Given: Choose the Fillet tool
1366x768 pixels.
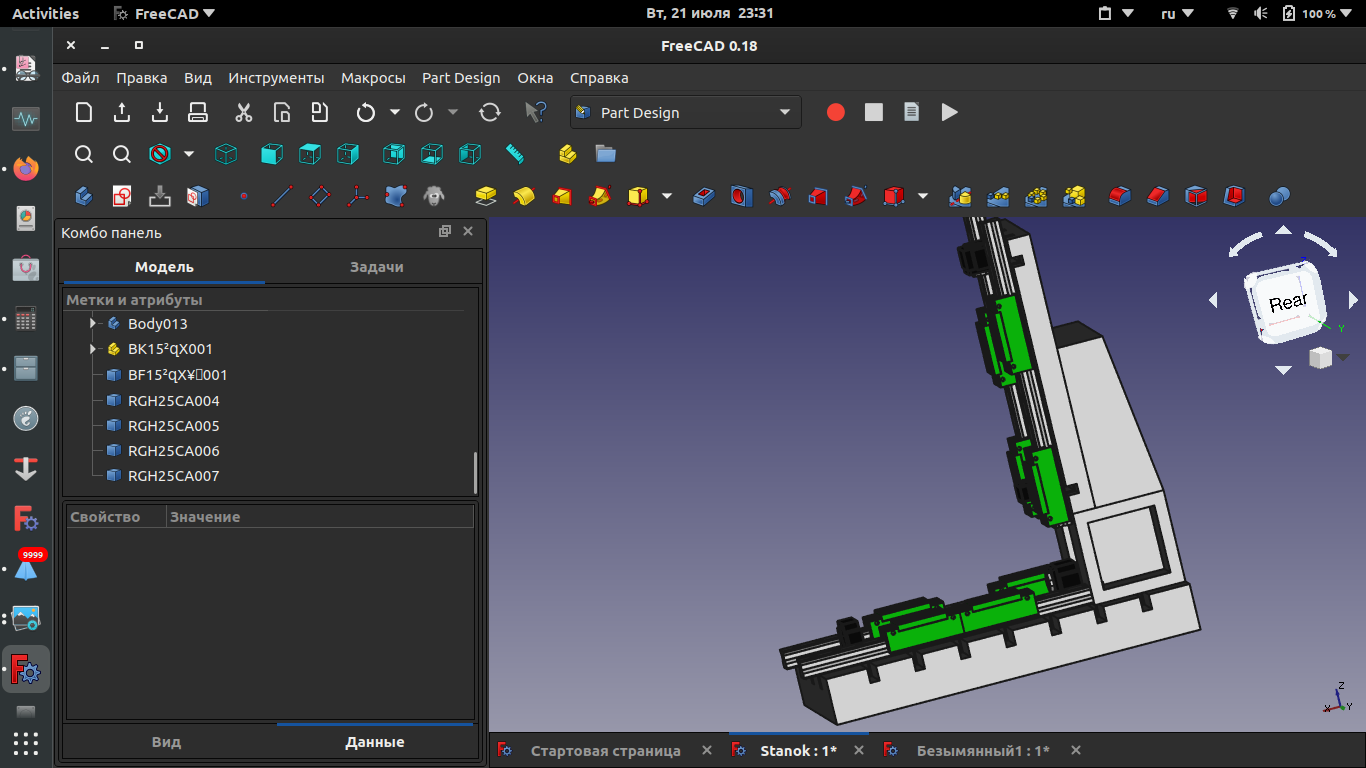Looking at the screenshot, I should click(1120, 196).
